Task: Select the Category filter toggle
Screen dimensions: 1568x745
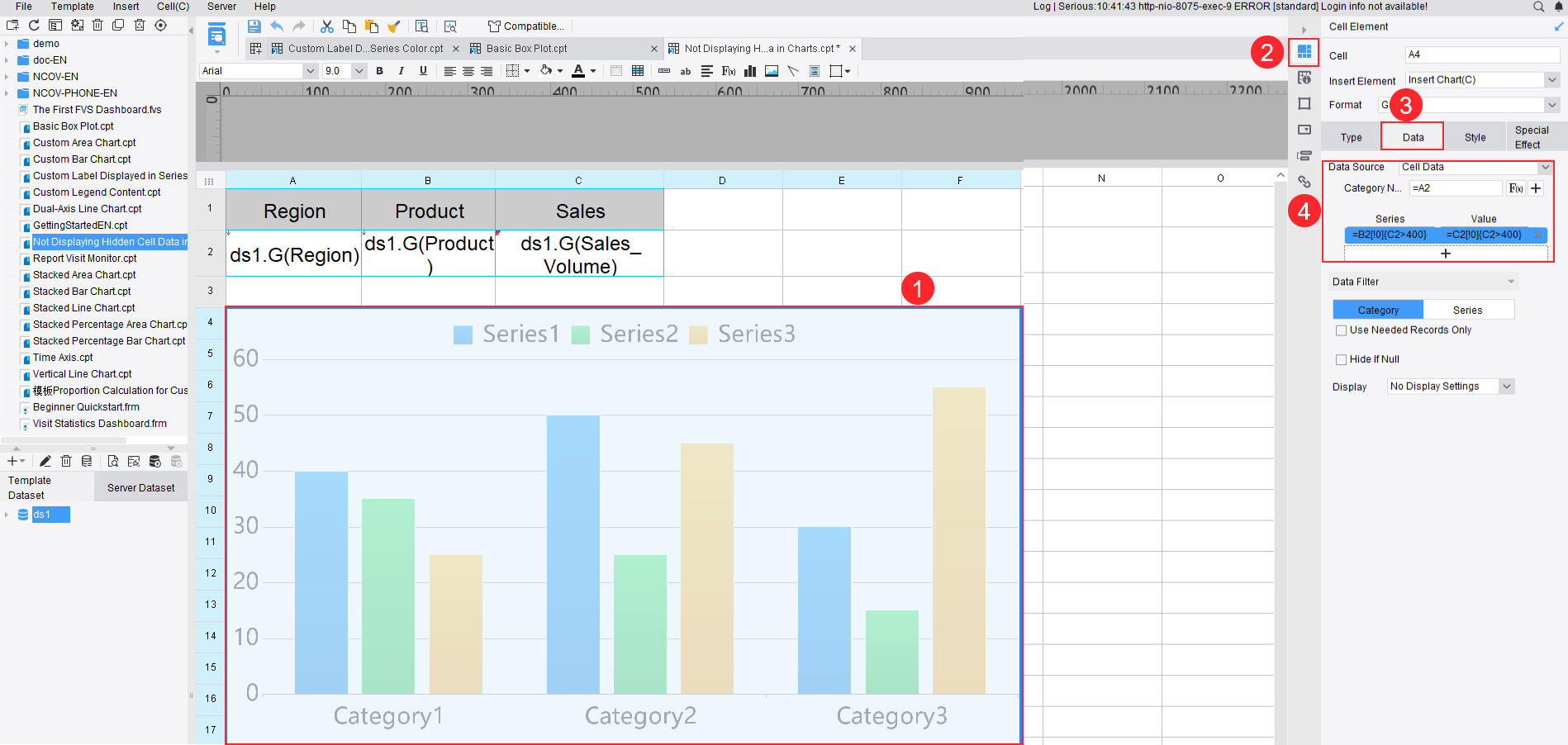Action: tap(1378, 310)
